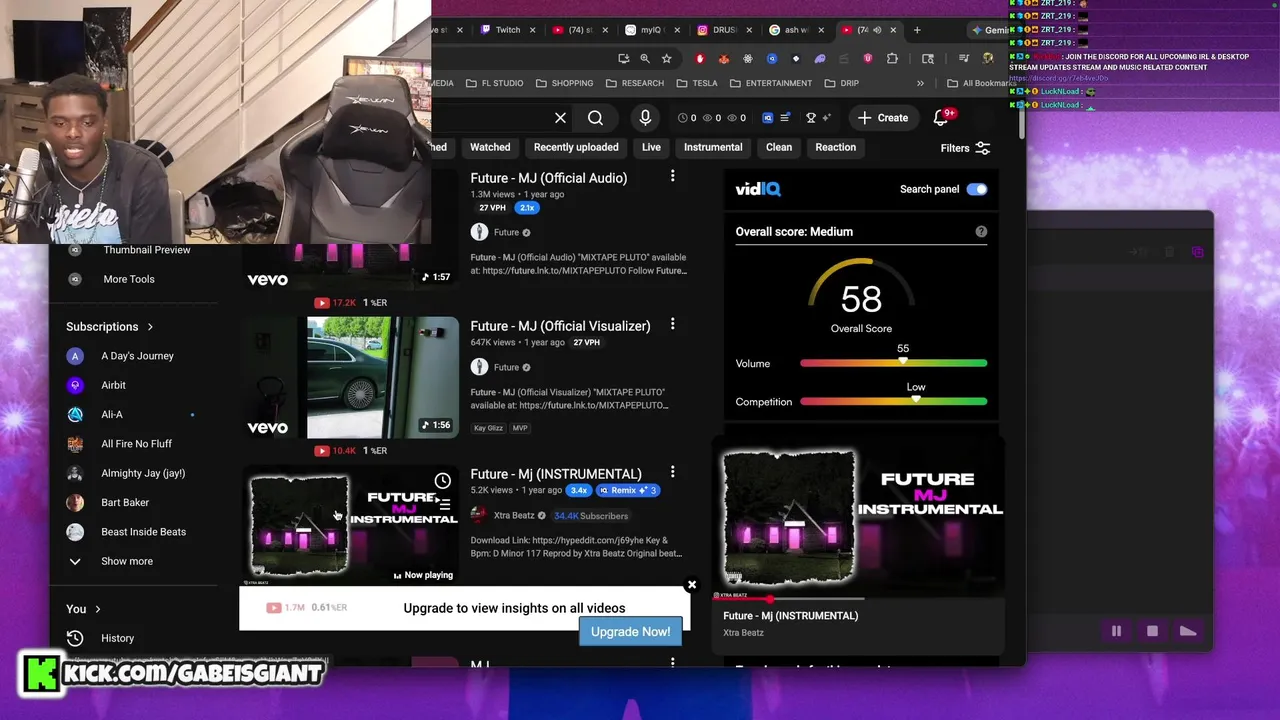
Task: Open the ENTERTAINMENT bookmarks folder
Action: pyautogui.click(x=771, y=83)
